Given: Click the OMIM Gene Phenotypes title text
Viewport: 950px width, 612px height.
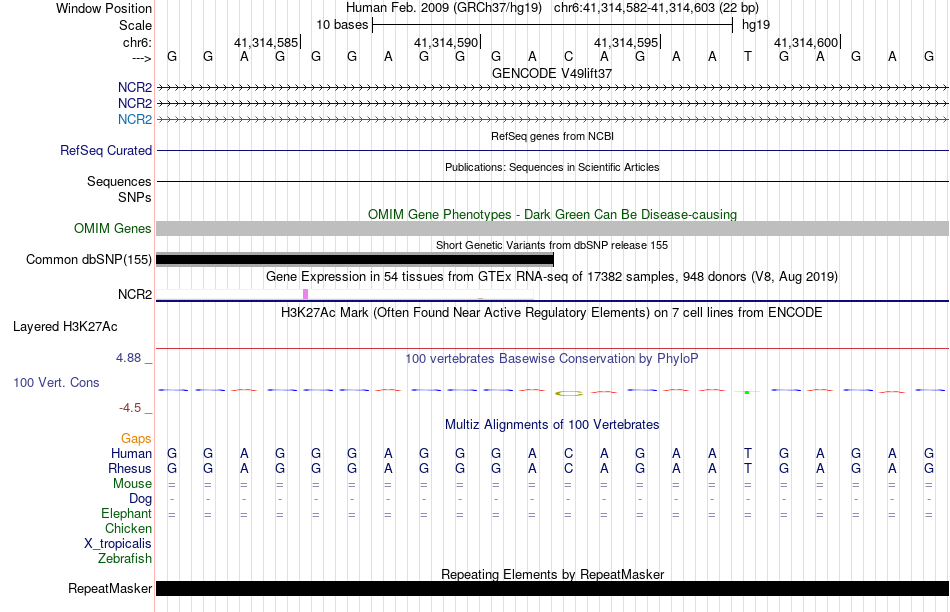Looking at the screenshot, I should [553, 215].
